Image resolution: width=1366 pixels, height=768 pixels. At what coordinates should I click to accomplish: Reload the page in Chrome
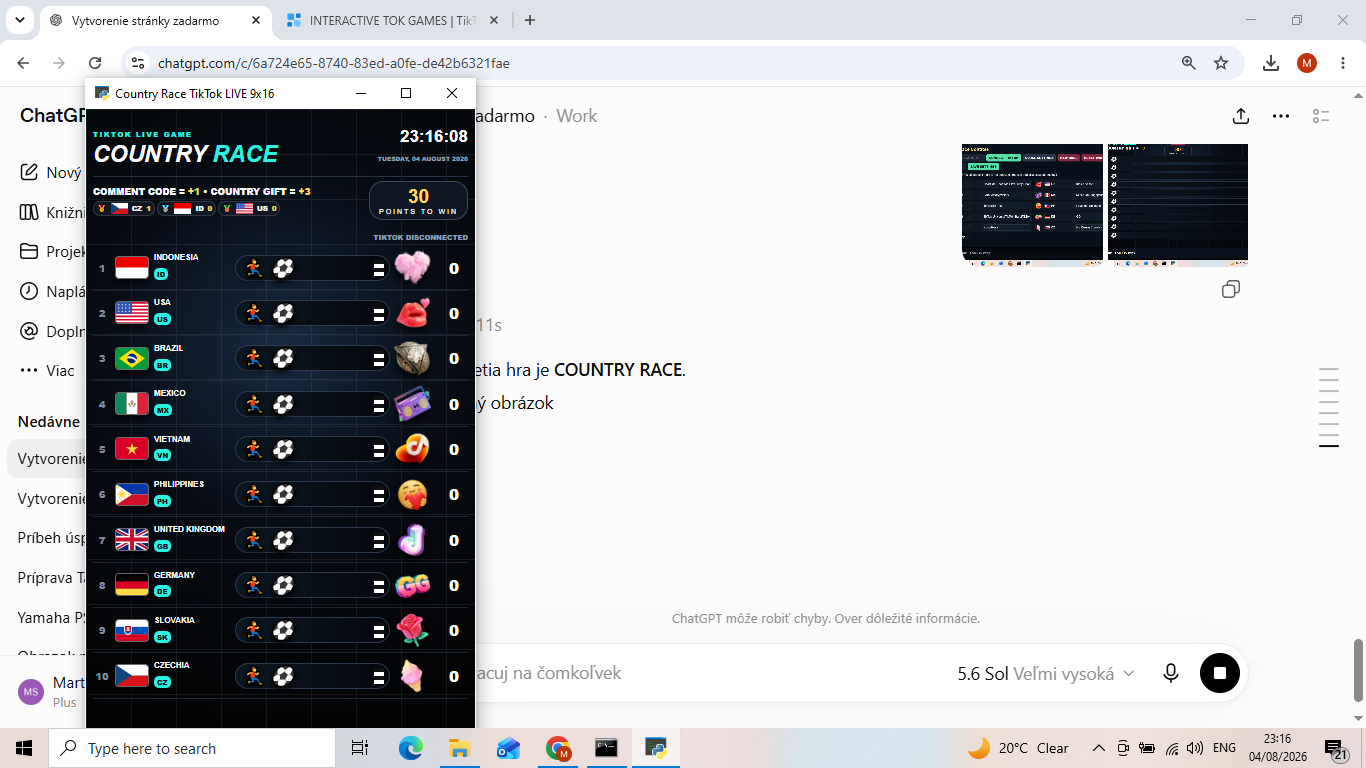coord(95,63)
